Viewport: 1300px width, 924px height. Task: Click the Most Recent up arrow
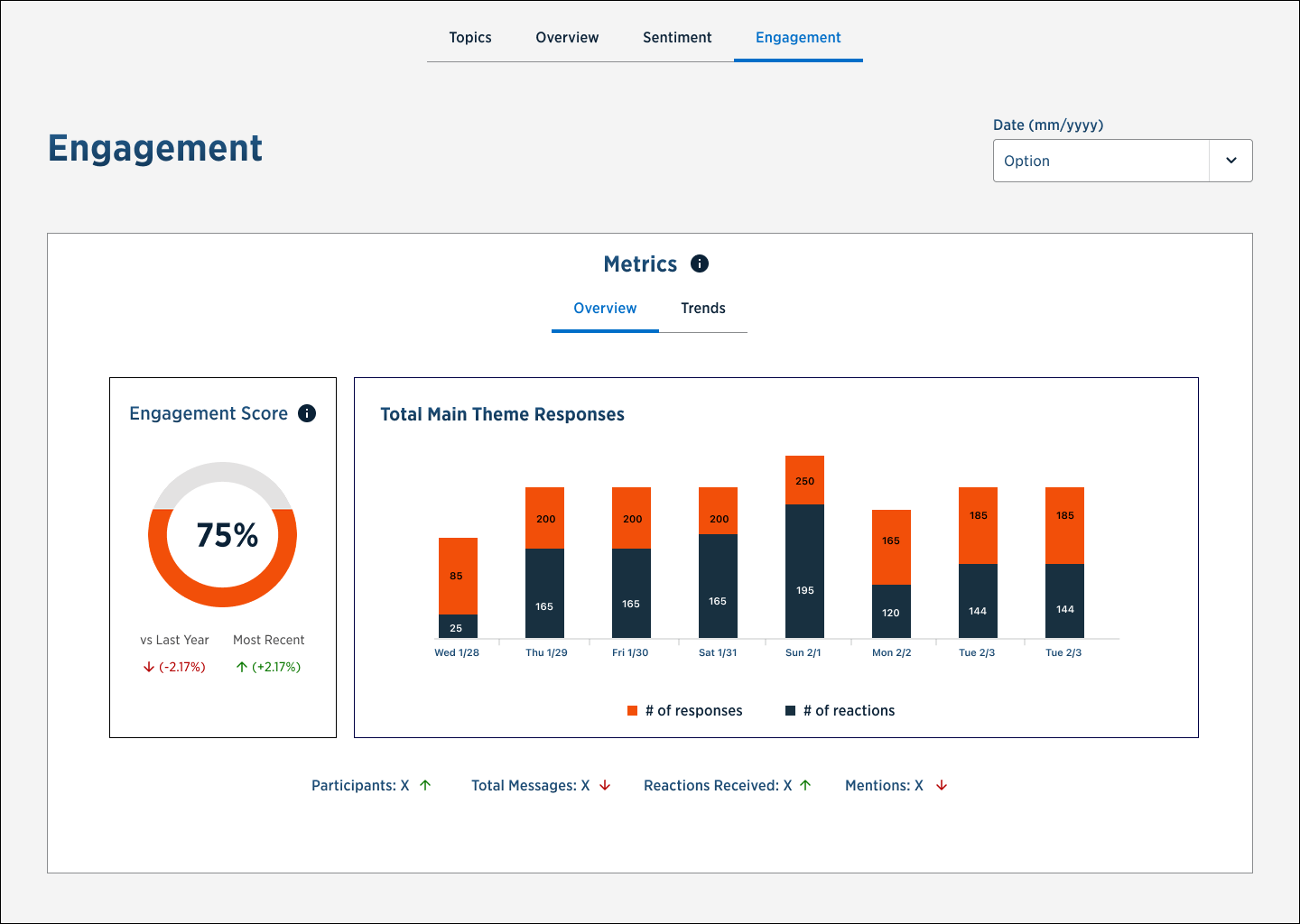(242, 668)
